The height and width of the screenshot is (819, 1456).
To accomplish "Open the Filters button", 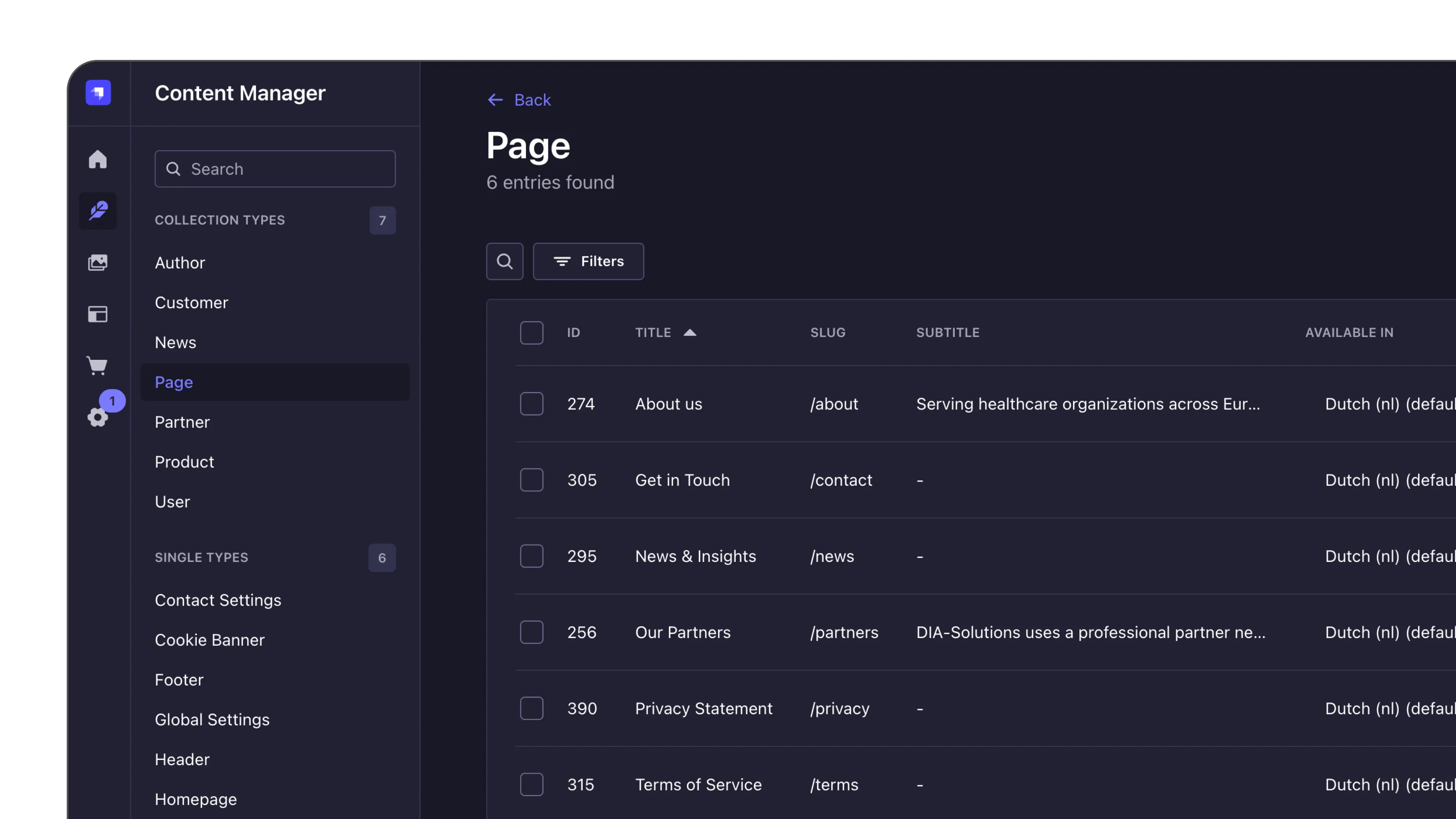I will 588,261.
